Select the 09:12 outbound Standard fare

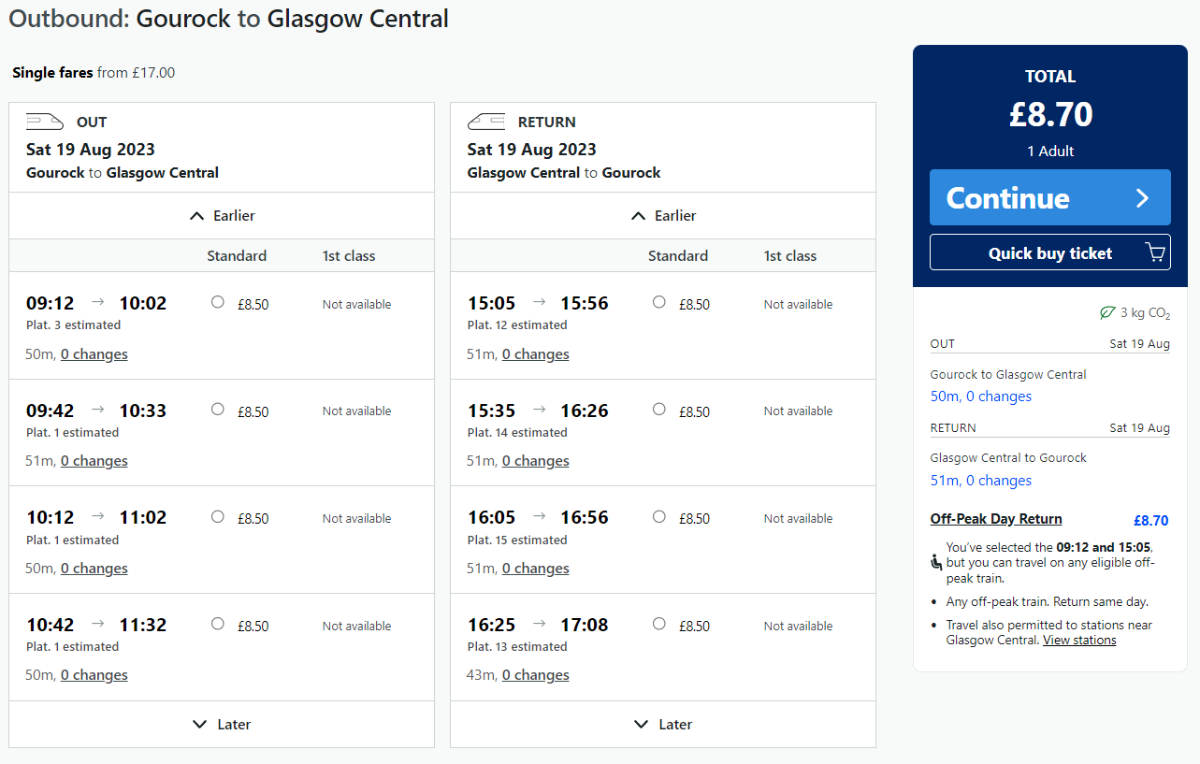click(218, 302)
